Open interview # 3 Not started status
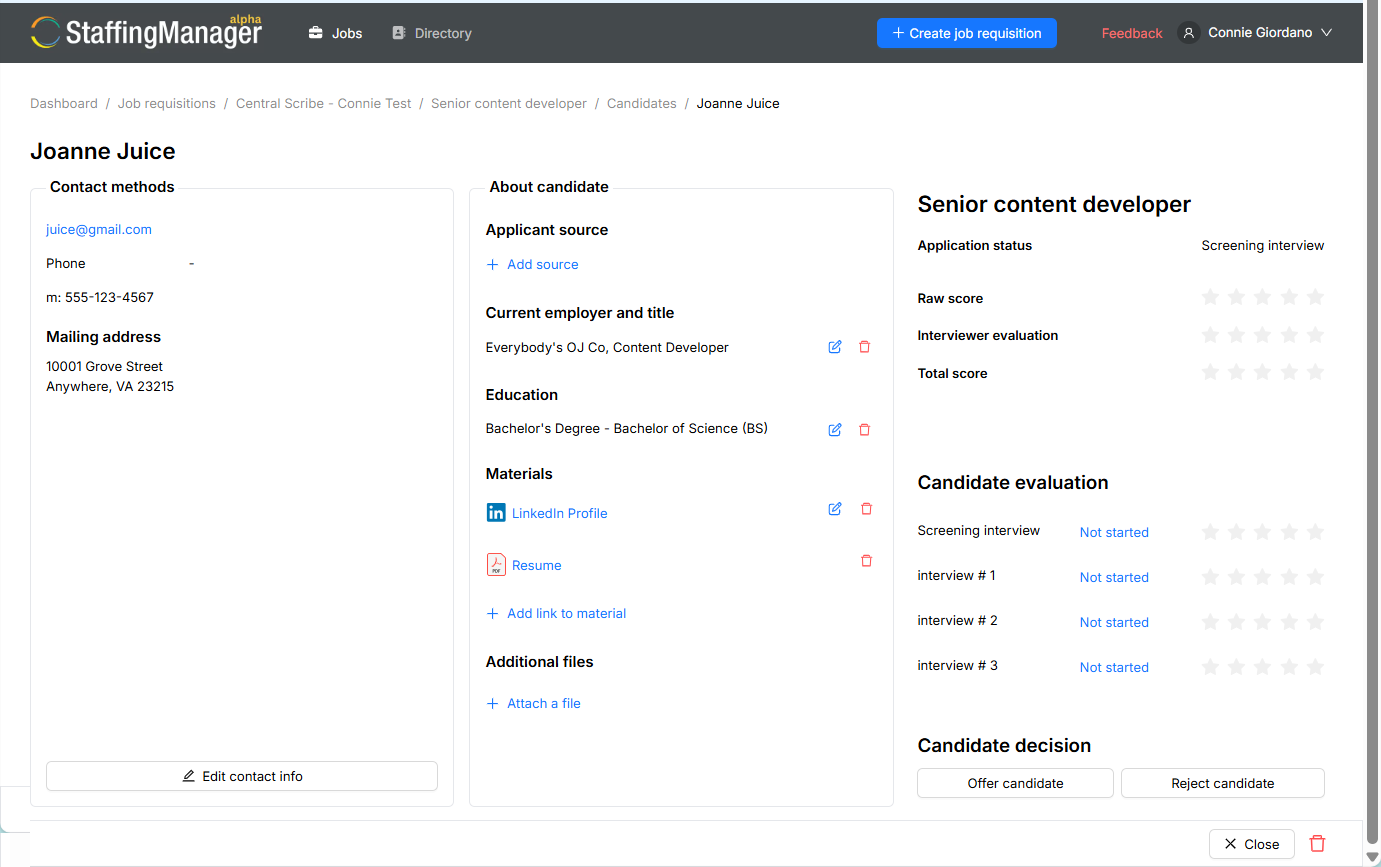Viewport: 1381px width, 867px height. (x=1114, y=667)
